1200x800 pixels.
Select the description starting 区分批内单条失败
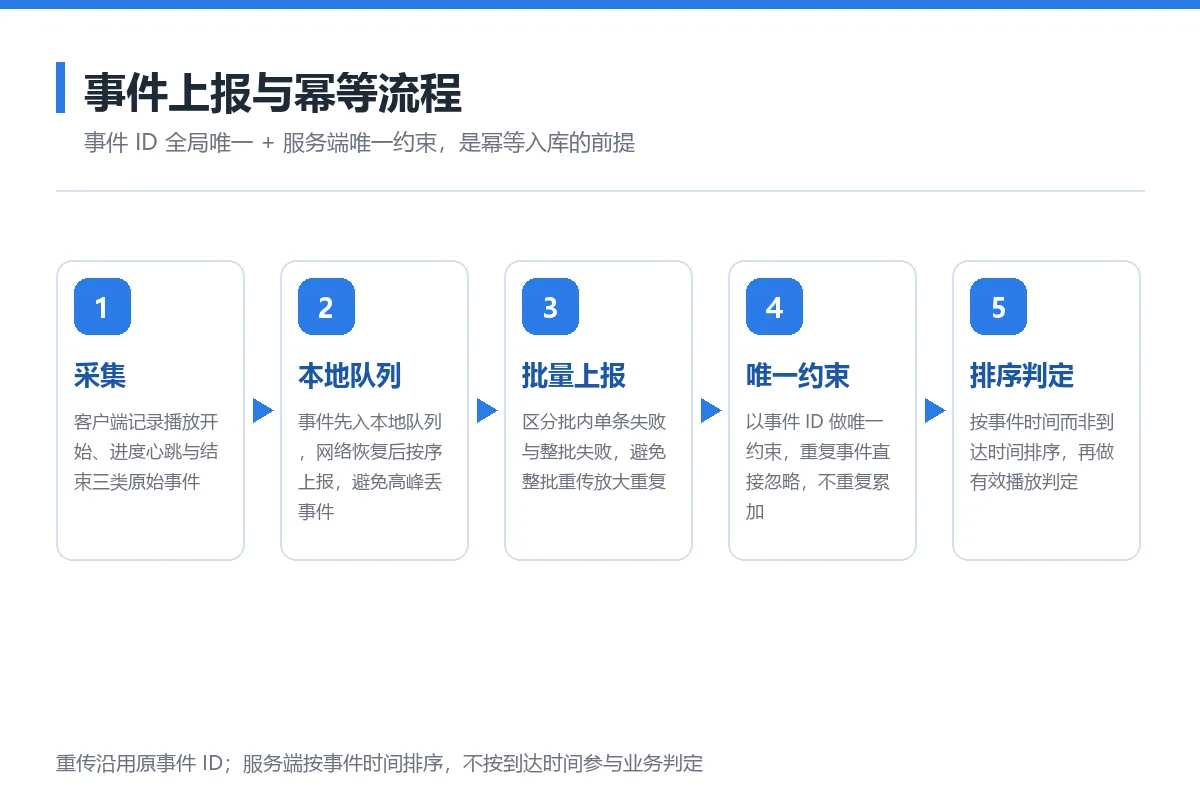(594, 452)
